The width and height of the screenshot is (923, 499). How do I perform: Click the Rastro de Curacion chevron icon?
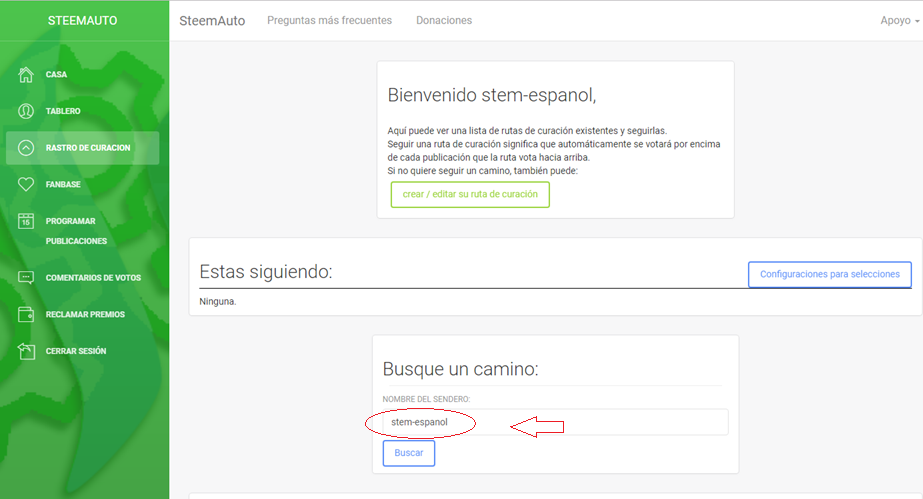tap(26, 148)
